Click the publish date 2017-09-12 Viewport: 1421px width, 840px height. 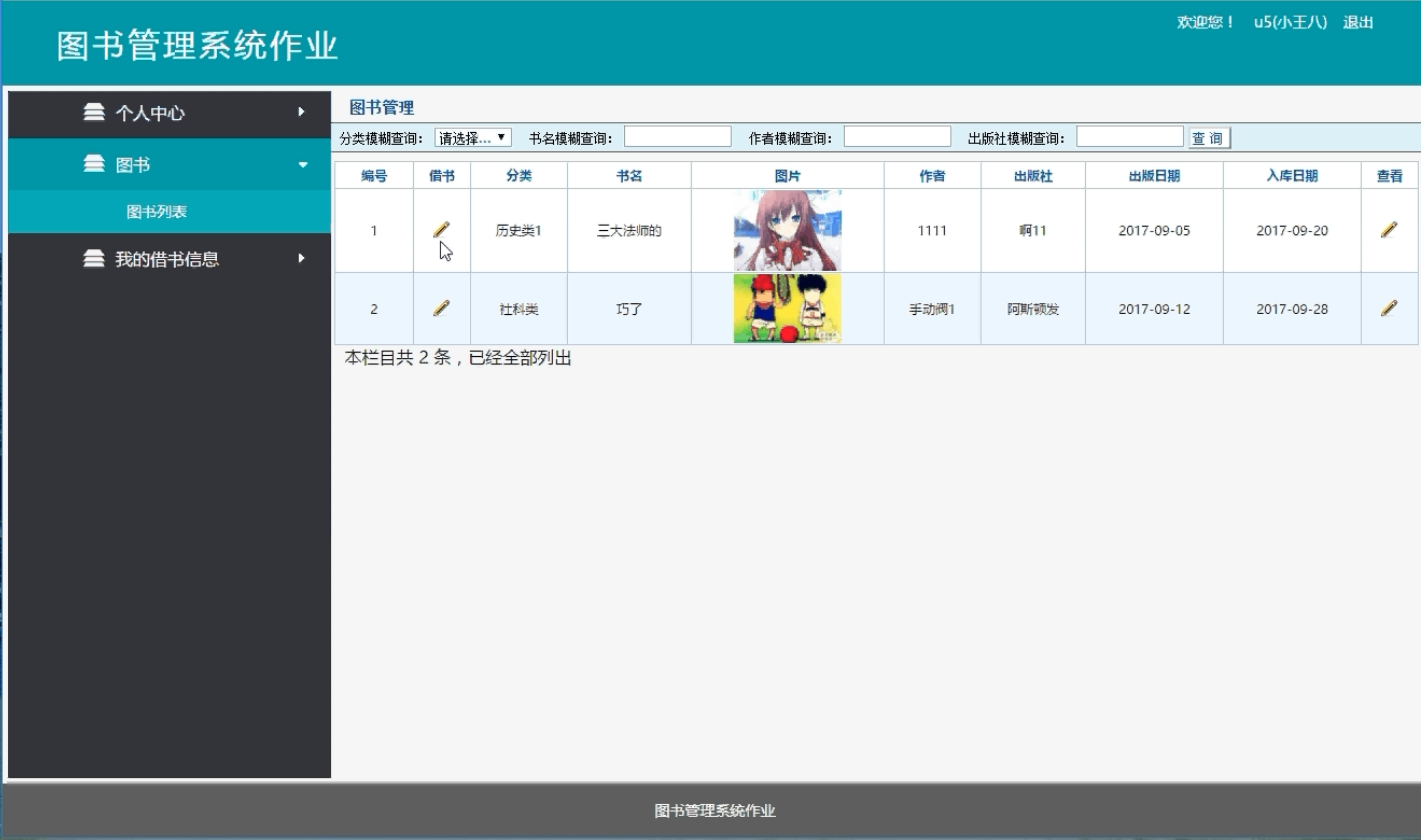[1154, 309]
